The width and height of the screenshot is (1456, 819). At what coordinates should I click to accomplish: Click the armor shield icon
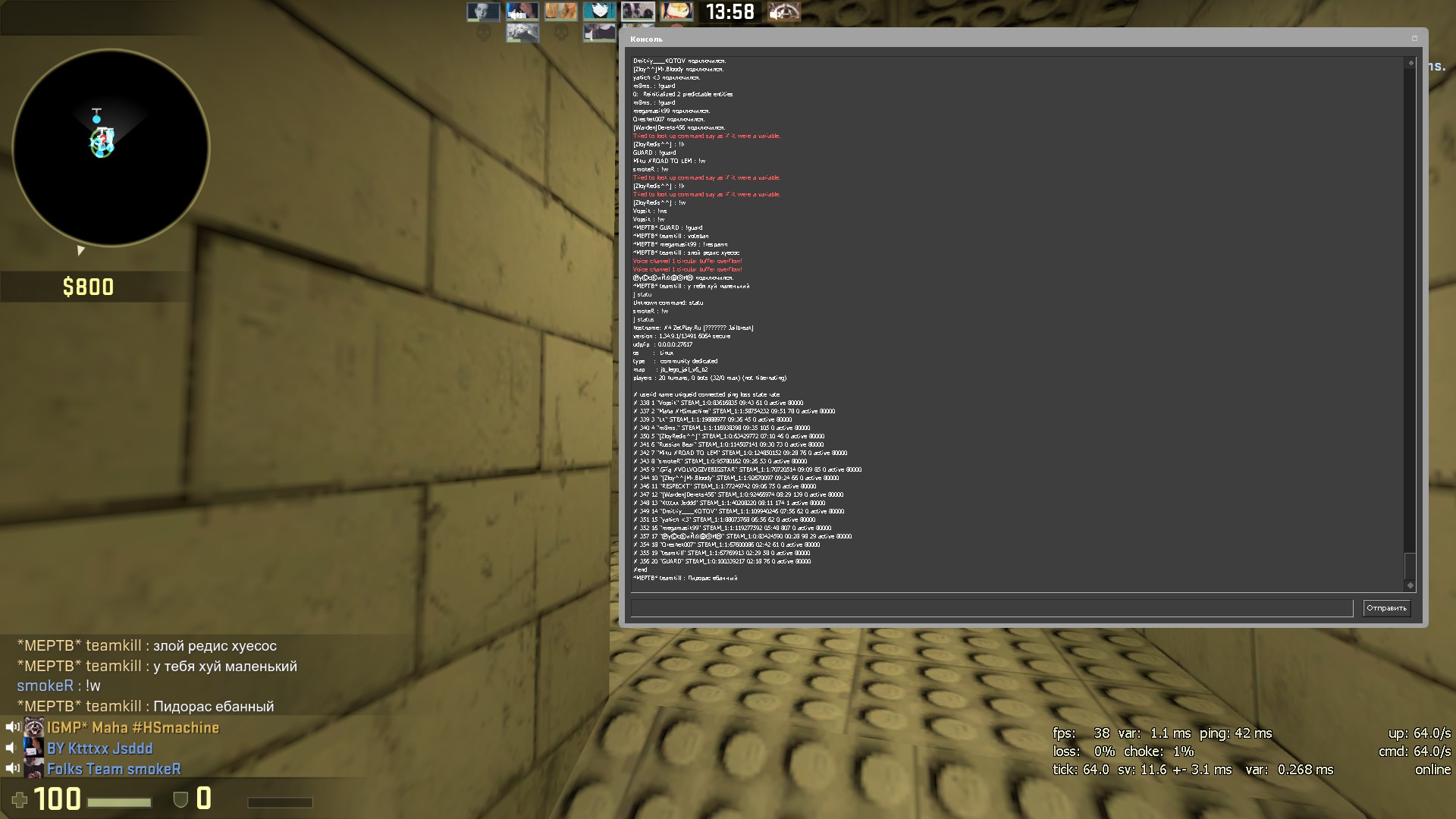click(180, 799)
